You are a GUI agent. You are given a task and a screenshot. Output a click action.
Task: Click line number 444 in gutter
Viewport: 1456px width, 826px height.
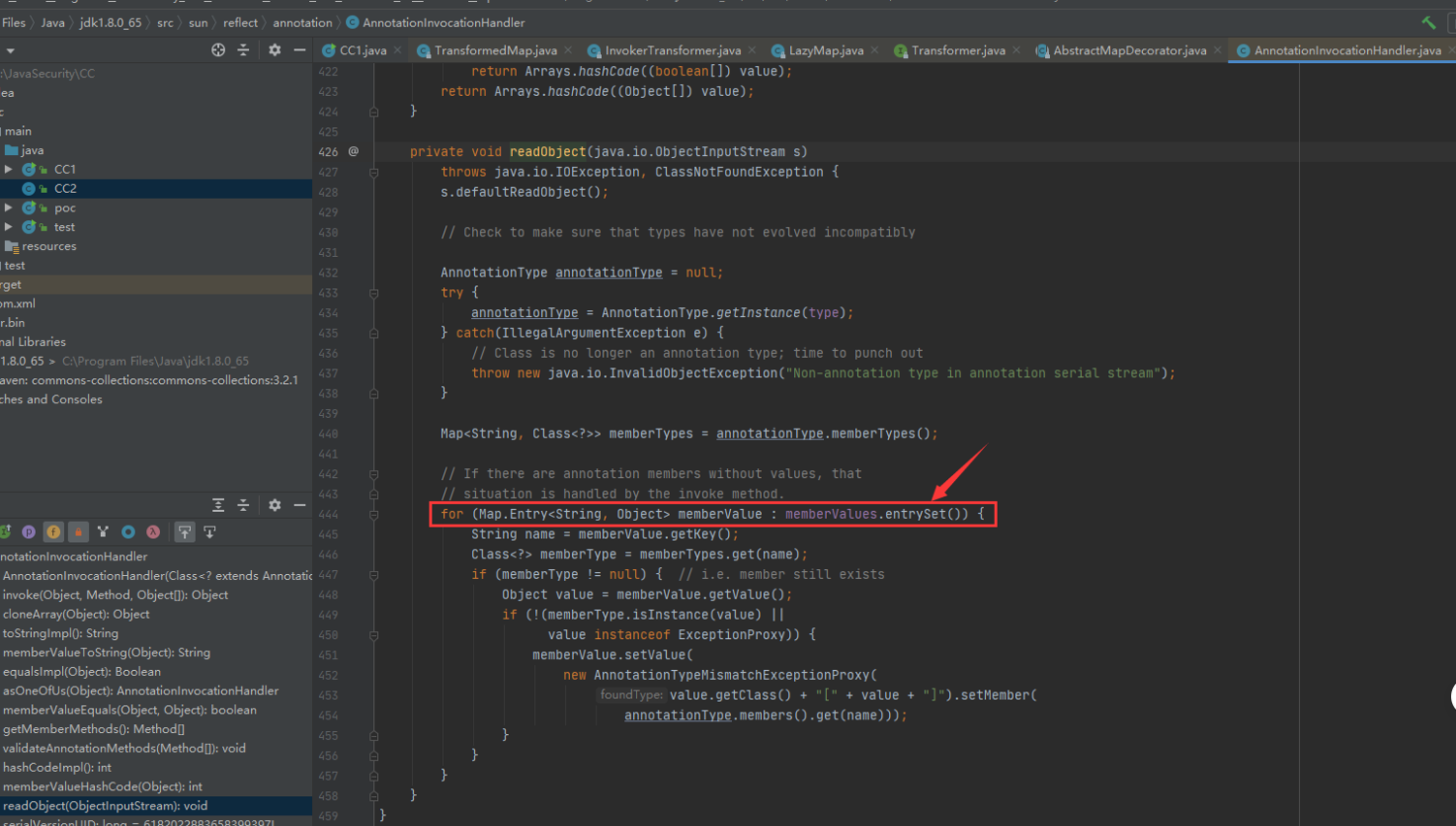328,514
